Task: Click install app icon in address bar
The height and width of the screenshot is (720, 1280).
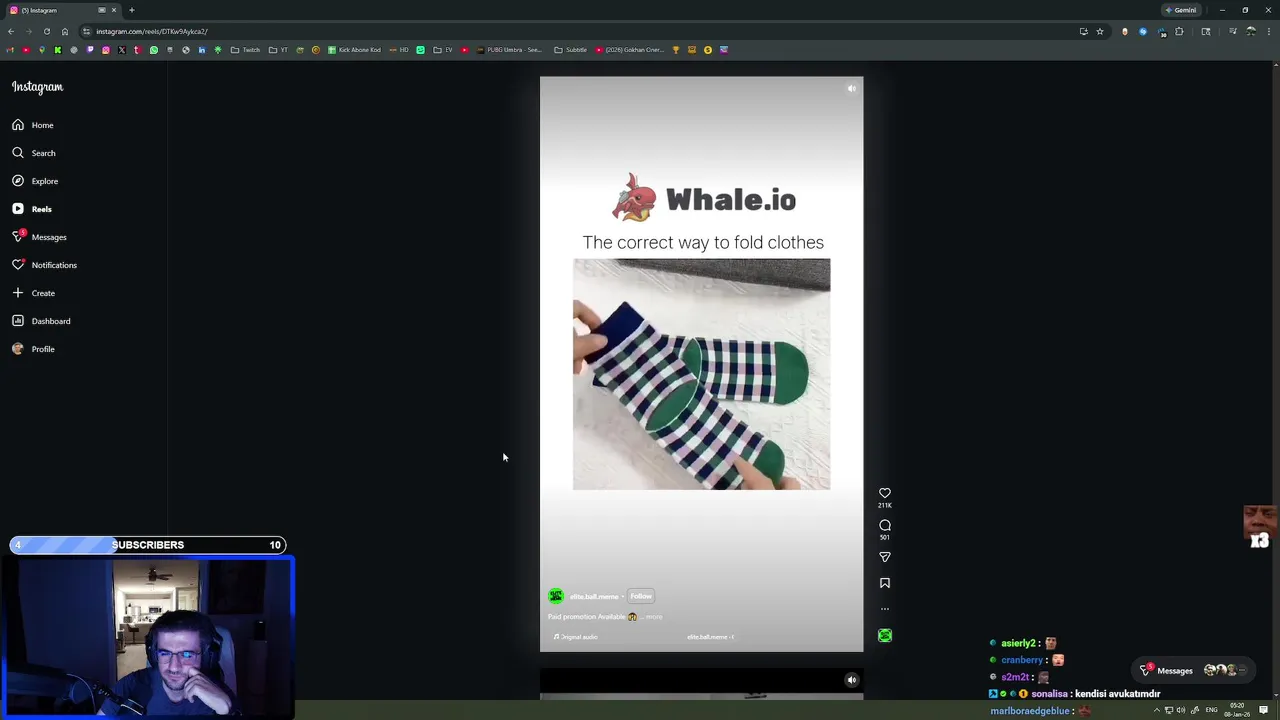Action: coord(1084,31)
